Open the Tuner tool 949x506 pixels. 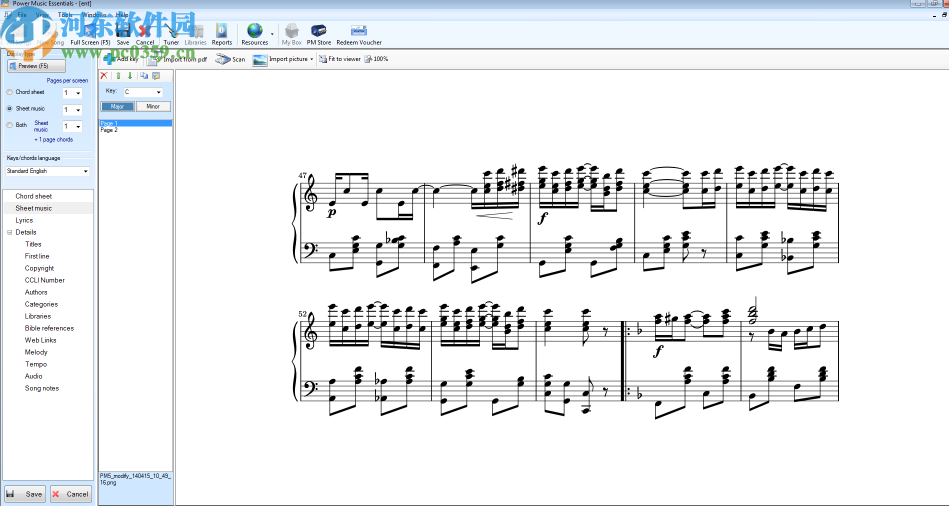coord(171,34)
